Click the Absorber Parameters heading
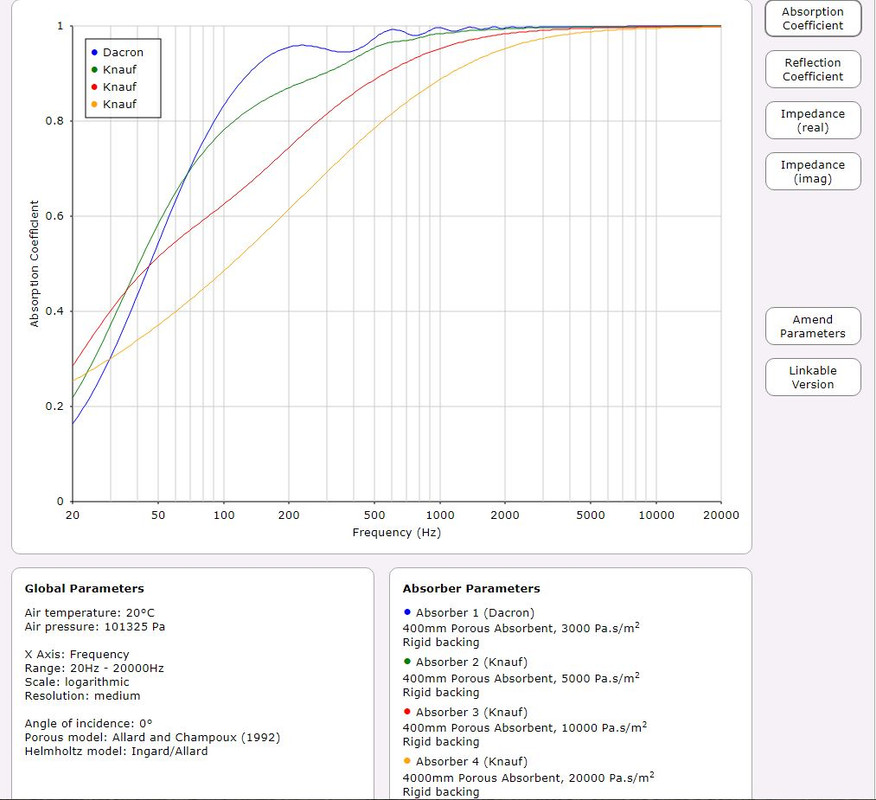This screenshot has width=876, height=800. coord(471,588)
